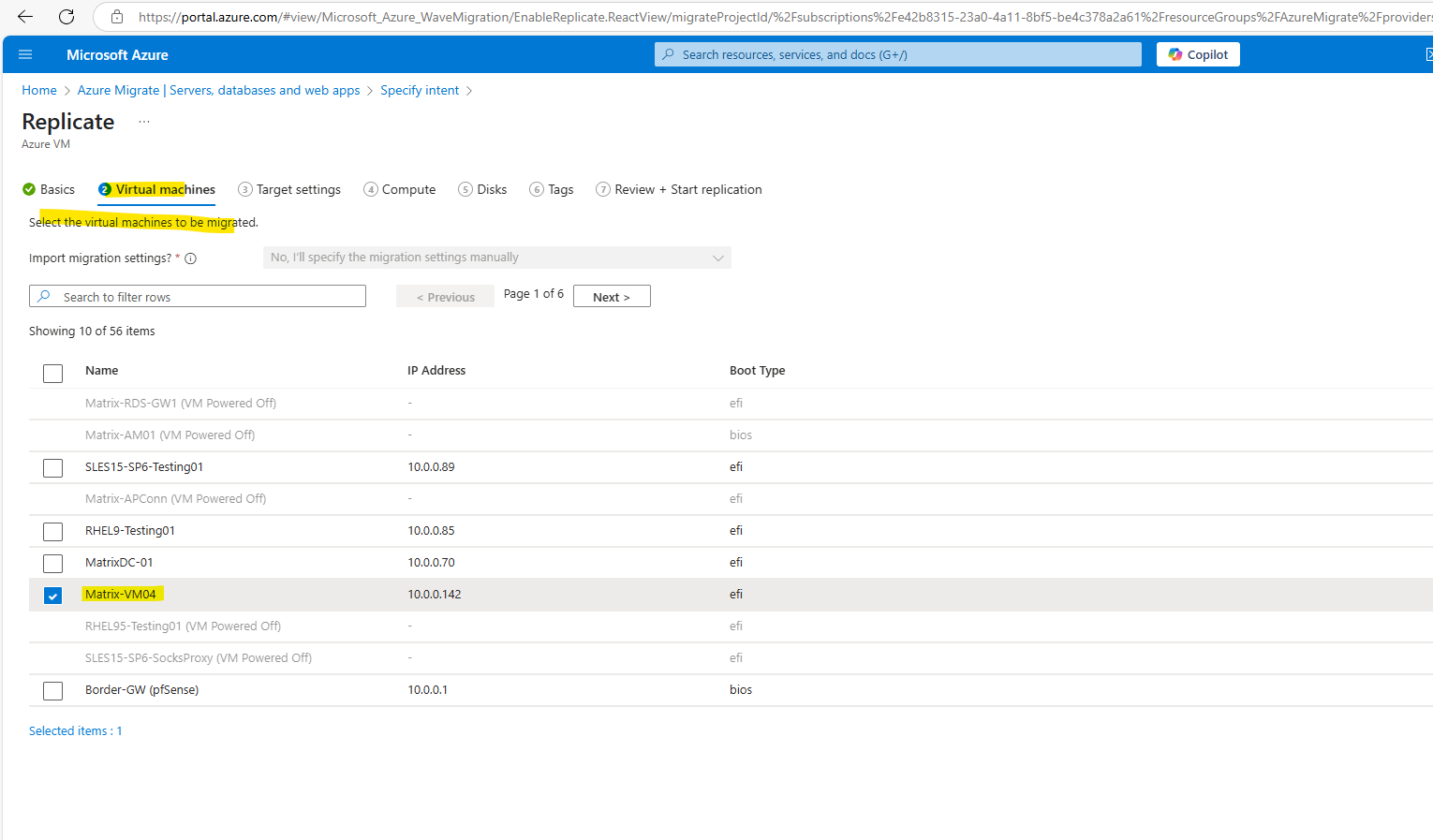Screen dimensions: 1433x840
Task: Check the Border-GW (pfSense) checkbox
Action: (x=53, y=691)
